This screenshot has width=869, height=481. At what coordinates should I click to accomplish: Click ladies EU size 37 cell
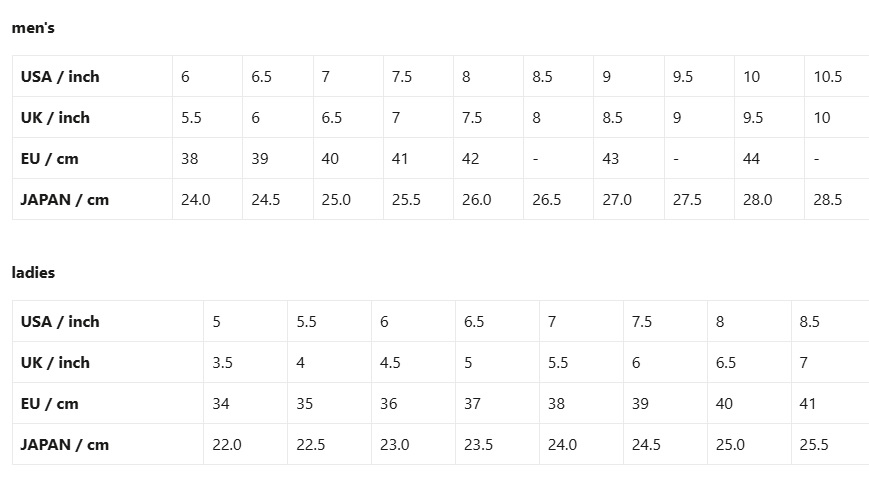(497, 403)
